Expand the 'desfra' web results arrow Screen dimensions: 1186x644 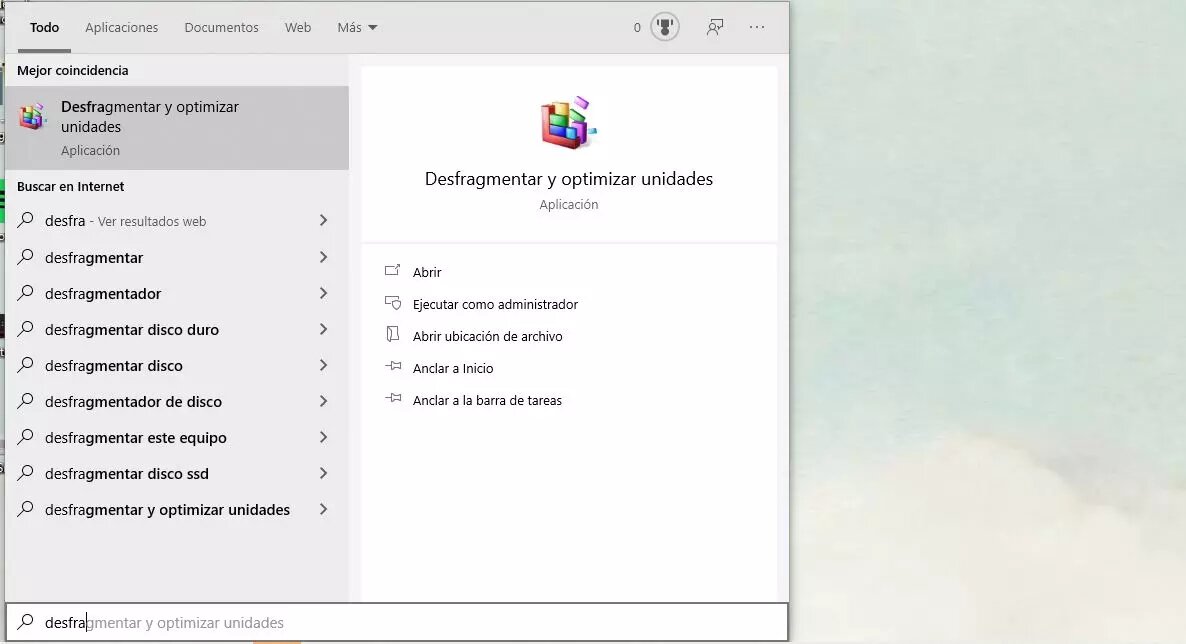click(x=323, y=220)
